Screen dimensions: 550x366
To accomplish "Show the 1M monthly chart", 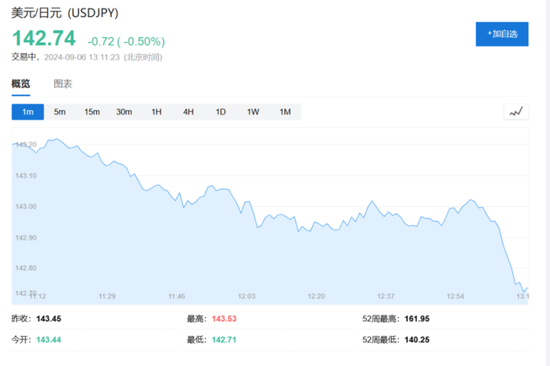I will [x=285, y=112].
